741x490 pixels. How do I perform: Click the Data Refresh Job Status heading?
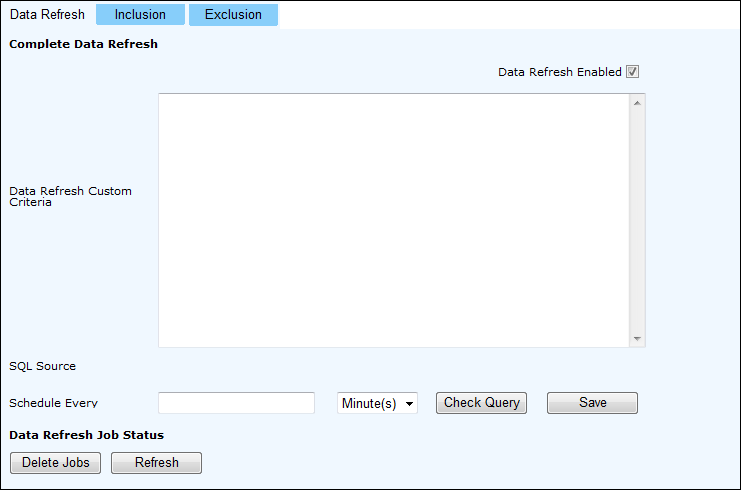coord(86,435)
